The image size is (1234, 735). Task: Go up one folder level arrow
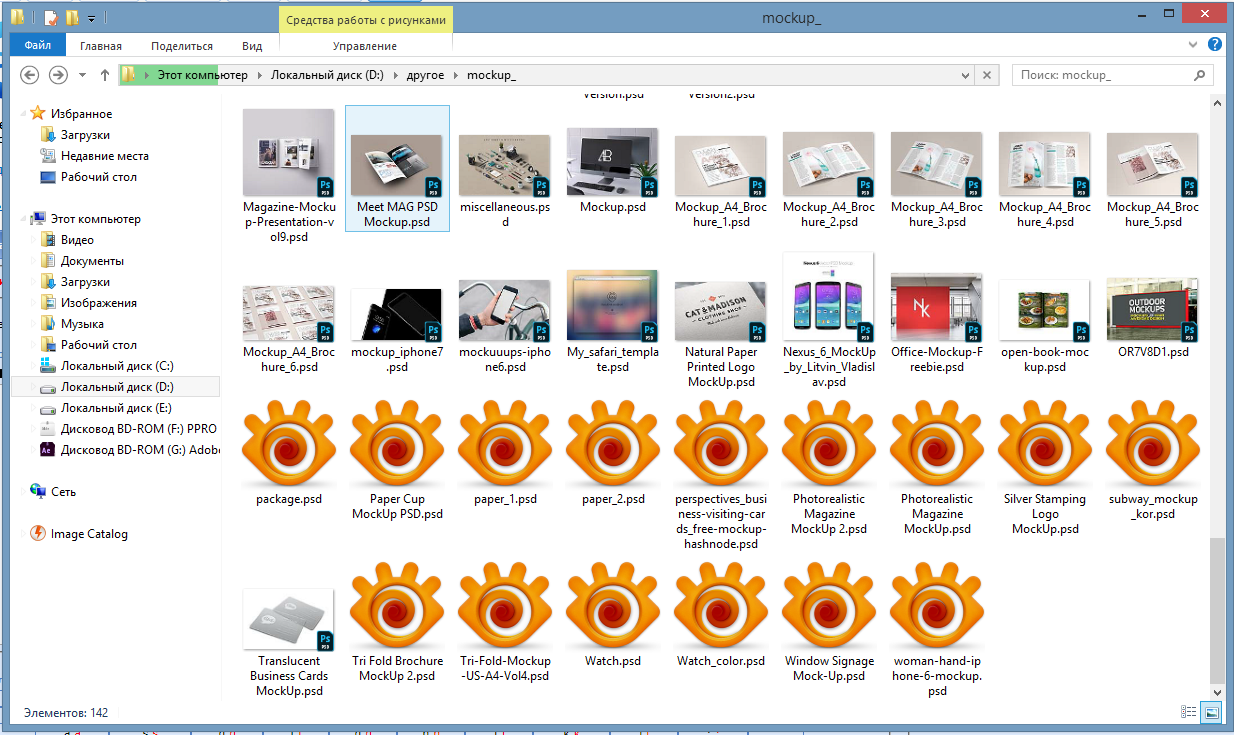click(105, 75)
